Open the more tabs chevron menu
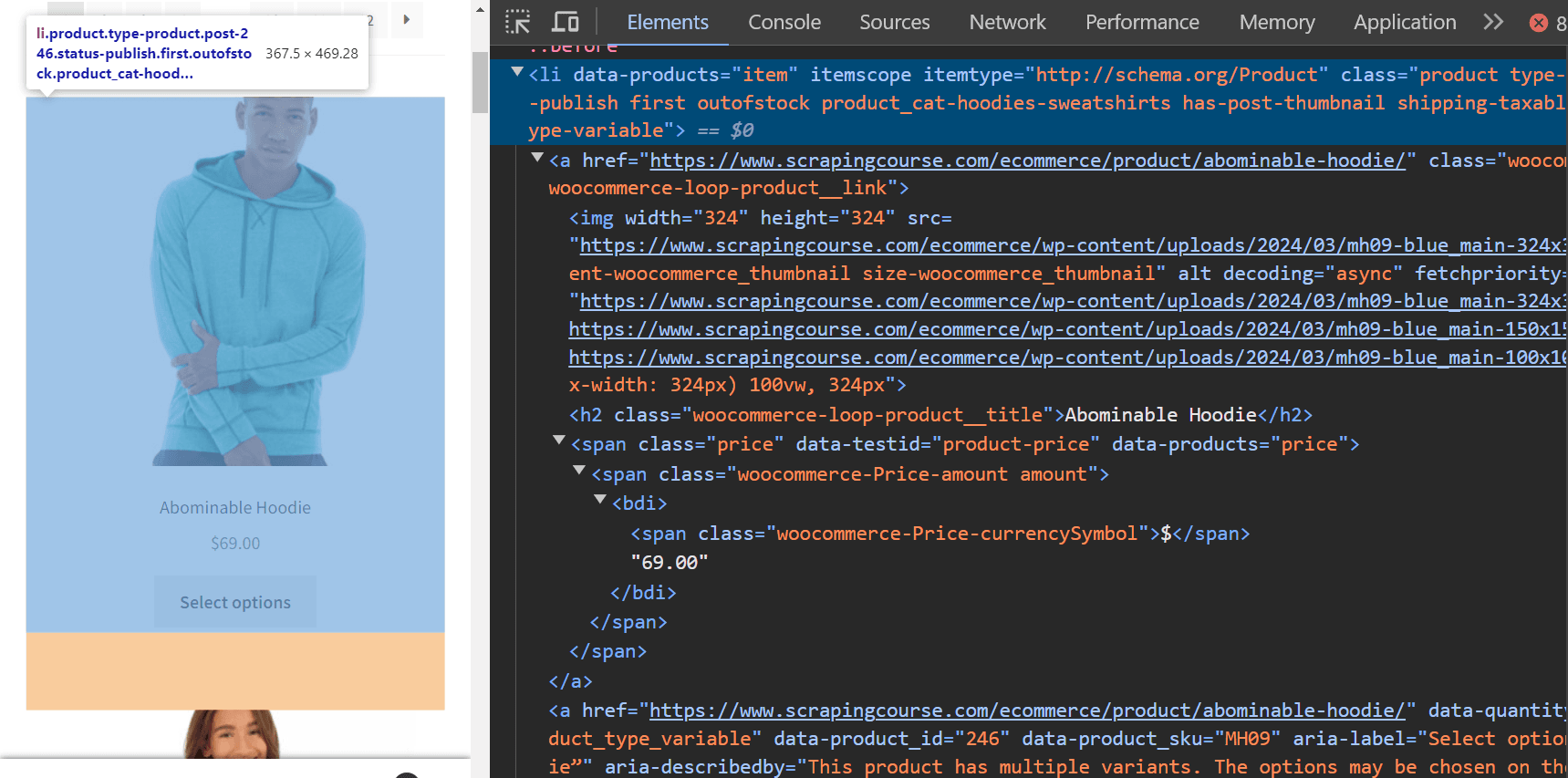1568x778 pixels. (x=1493, y=22)
